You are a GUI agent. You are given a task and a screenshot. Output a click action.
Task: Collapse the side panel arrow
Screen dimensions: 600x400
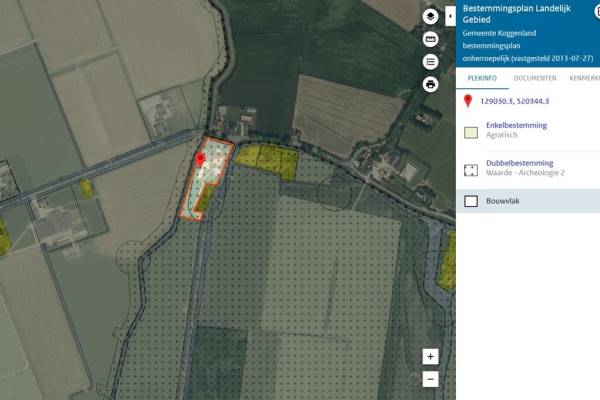pos(450,16)
